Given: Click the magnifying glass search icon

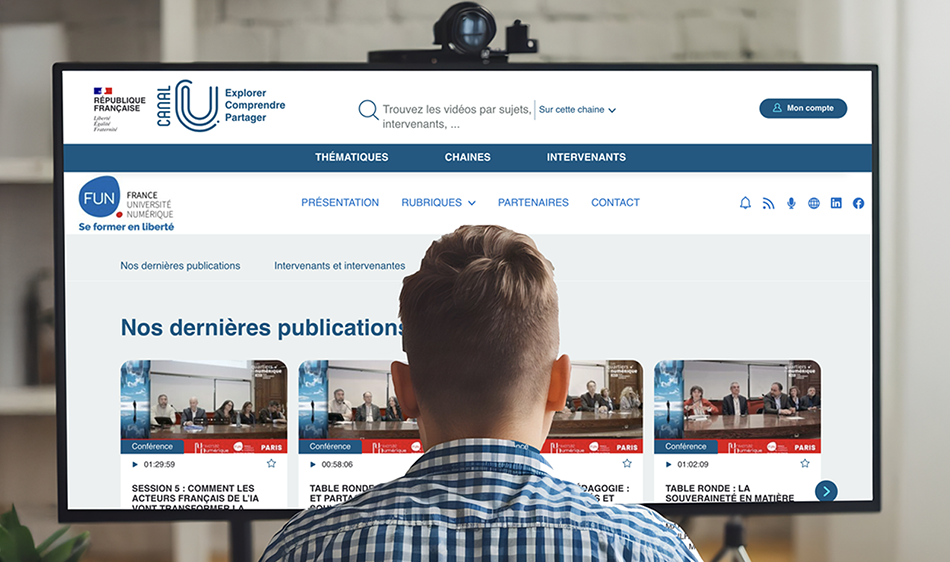Looking at the screenshot, I should 368,110.
